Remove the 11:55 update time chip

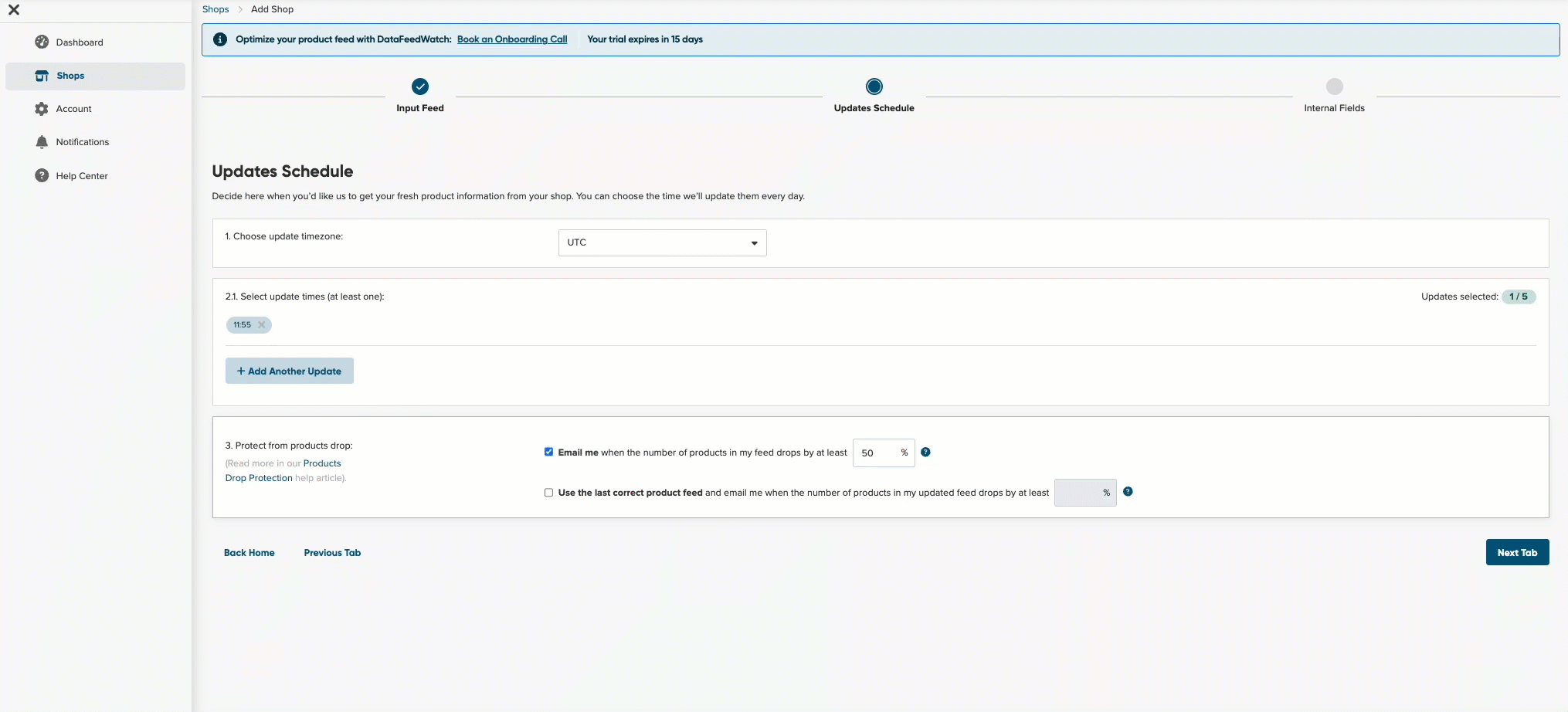click(262, 325)
